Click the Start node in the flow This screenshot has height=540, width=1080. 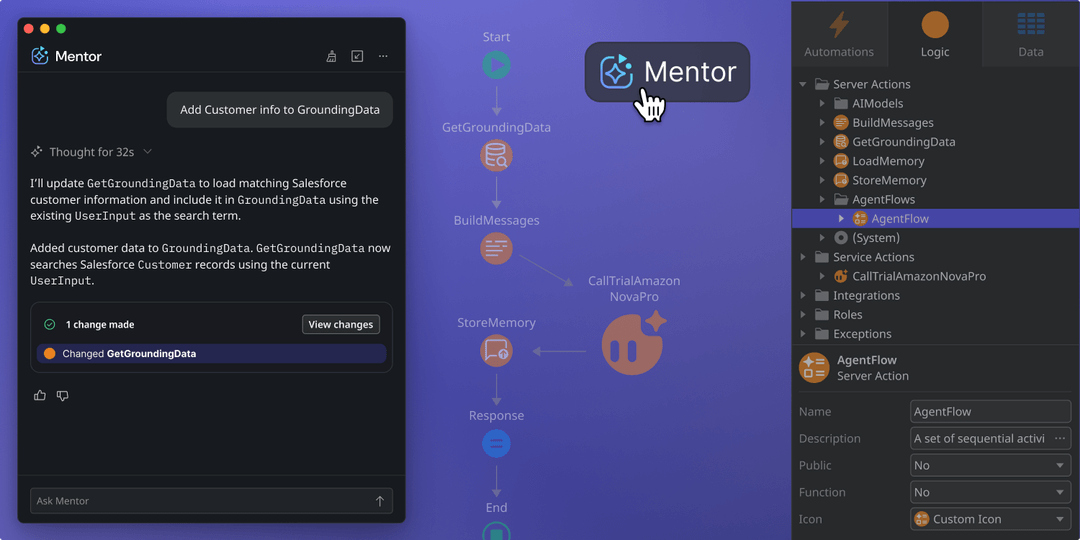coord(496,65)
